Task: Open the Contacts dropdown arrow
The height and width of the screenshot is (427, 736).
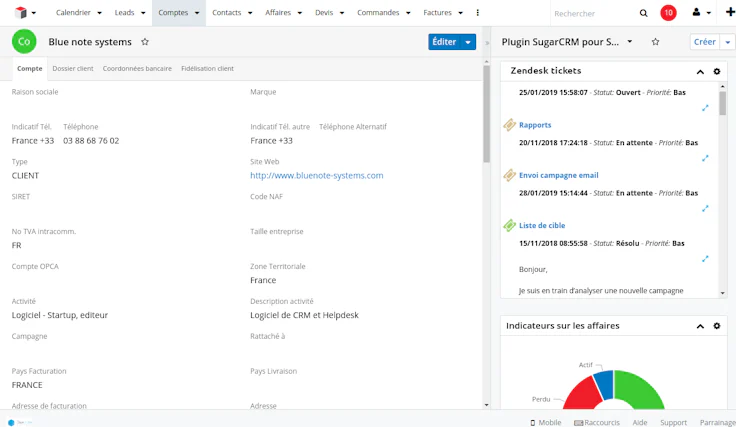Action: (250, 13)
